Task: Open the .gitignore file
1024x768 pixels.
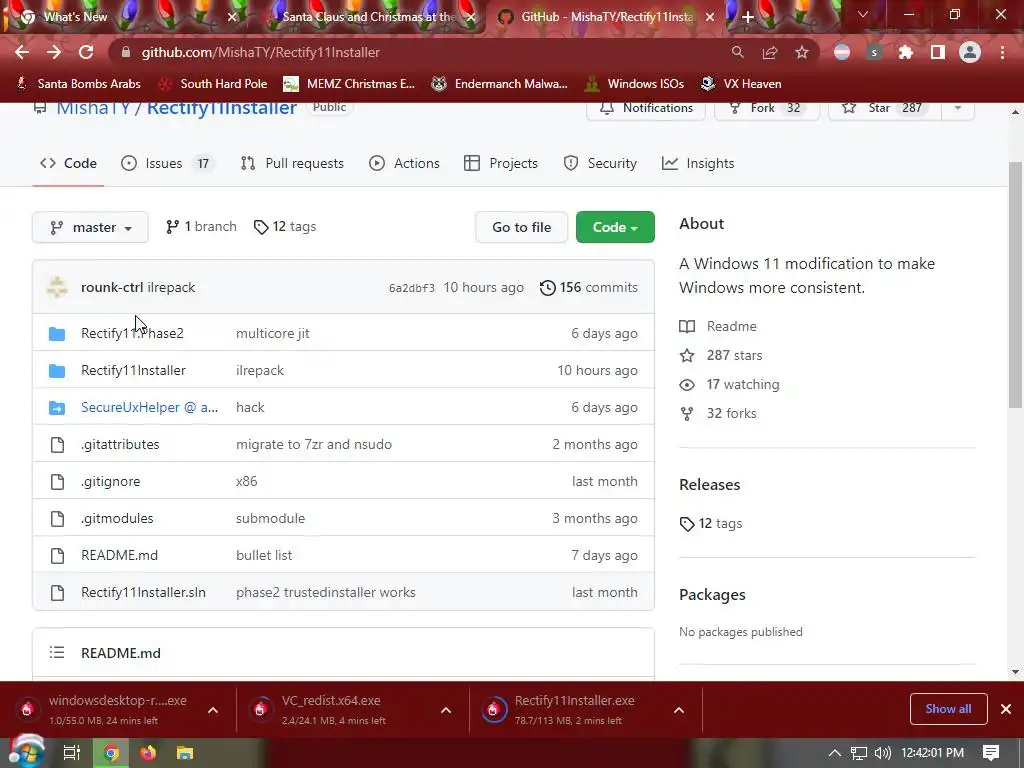Action: click(110, 481)
